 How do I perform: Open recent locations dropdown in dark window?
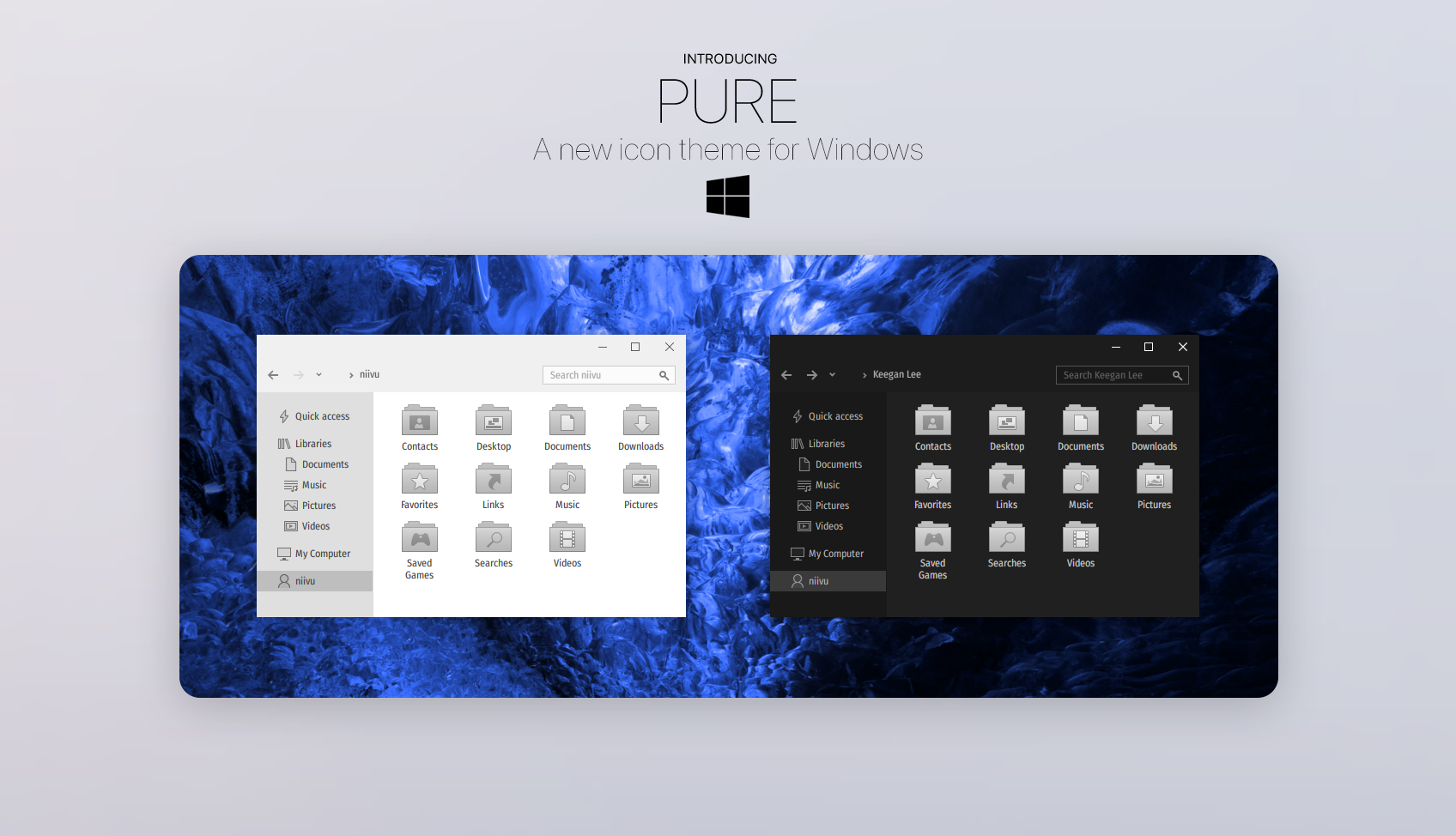pyautogui.click(x=832, y=375)
